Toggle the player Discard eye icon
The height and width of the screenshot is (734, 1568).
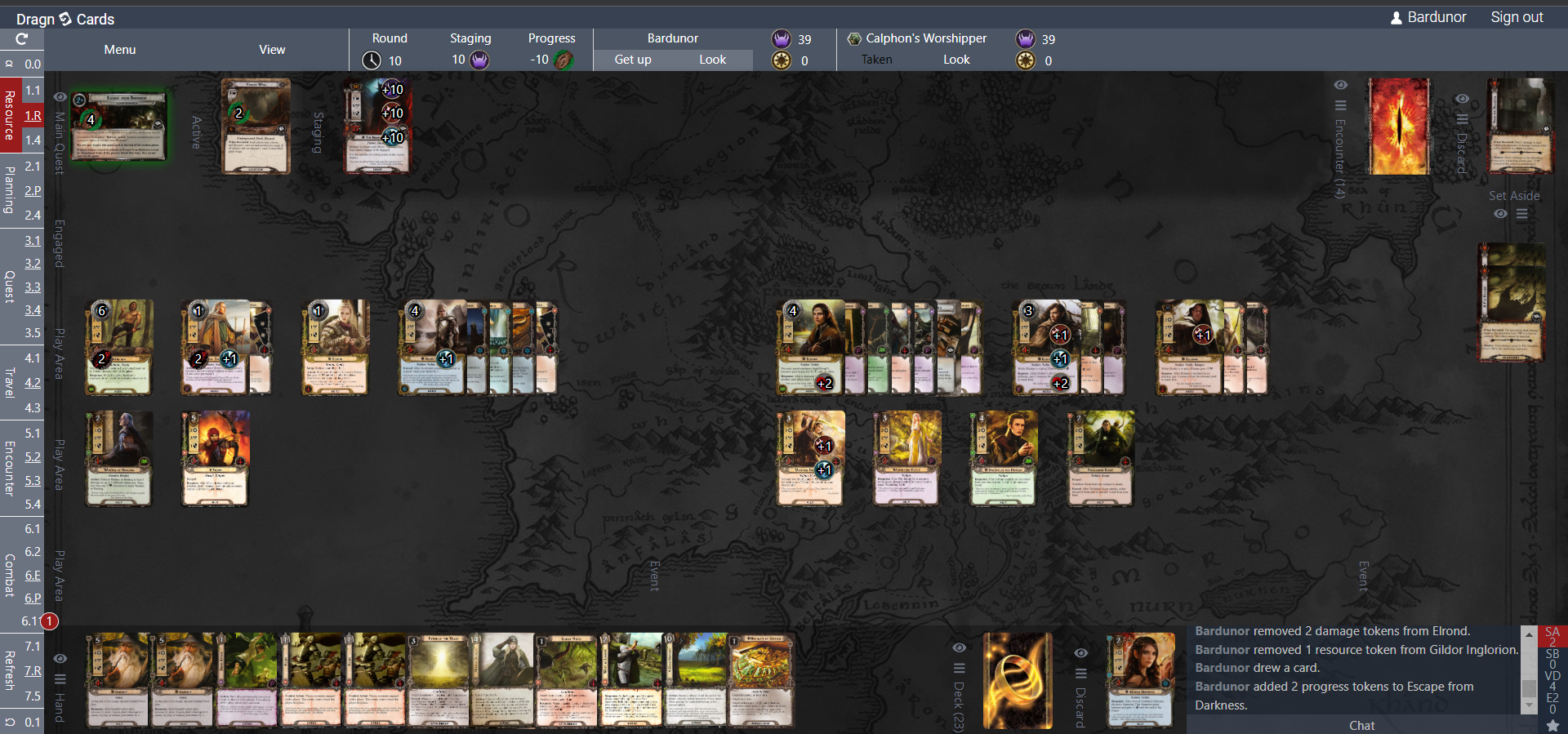[x=1080, y=653]
